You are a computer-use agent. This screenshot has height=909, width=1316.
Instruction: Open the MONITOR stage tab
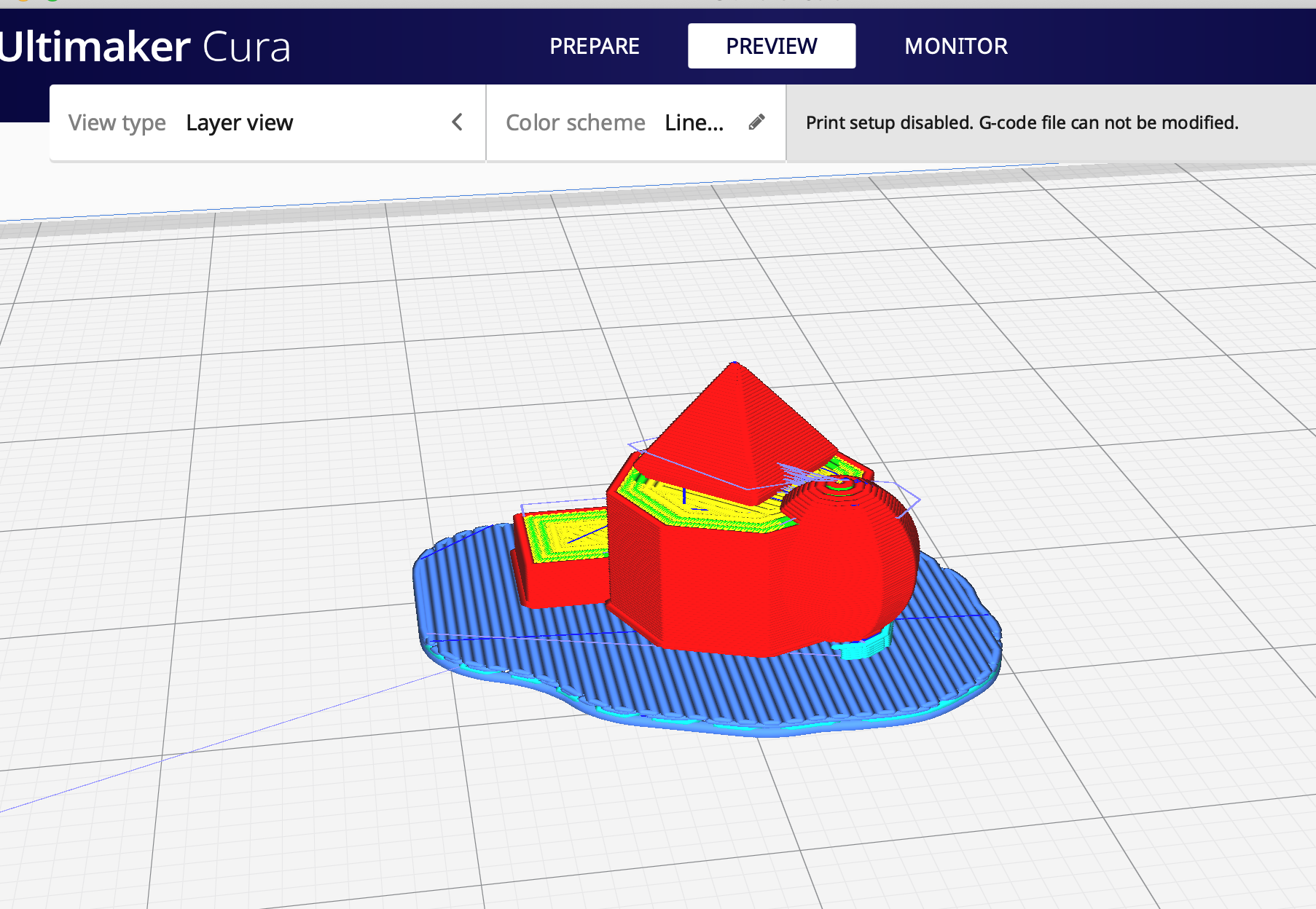click(x=956, y=46)
